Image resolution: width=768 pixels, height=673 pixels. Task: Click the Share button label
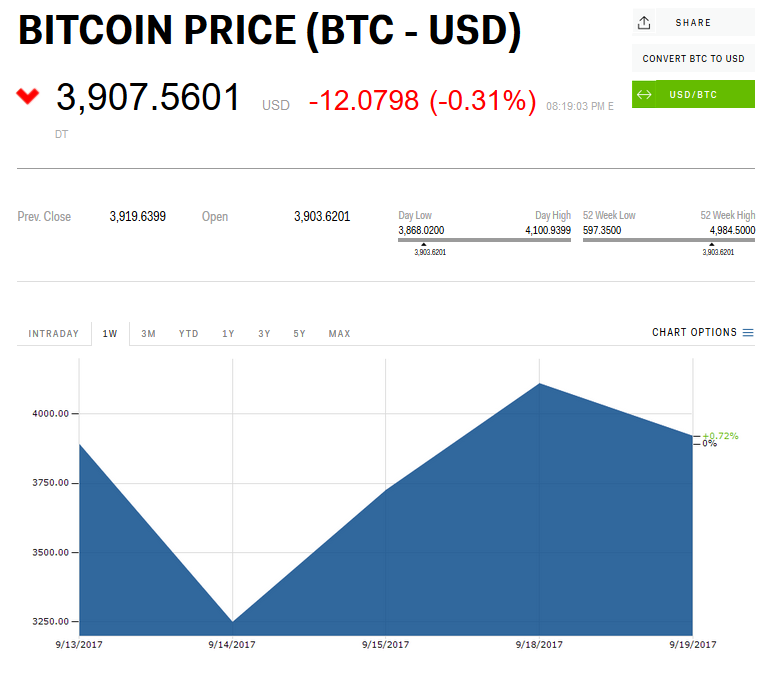pos(693,22)
